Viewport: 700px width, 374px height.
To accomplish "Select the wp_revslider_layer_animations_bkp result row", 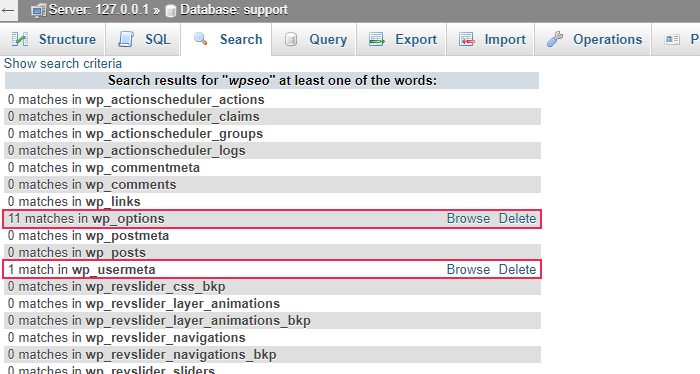I will (x=272, y=320).
